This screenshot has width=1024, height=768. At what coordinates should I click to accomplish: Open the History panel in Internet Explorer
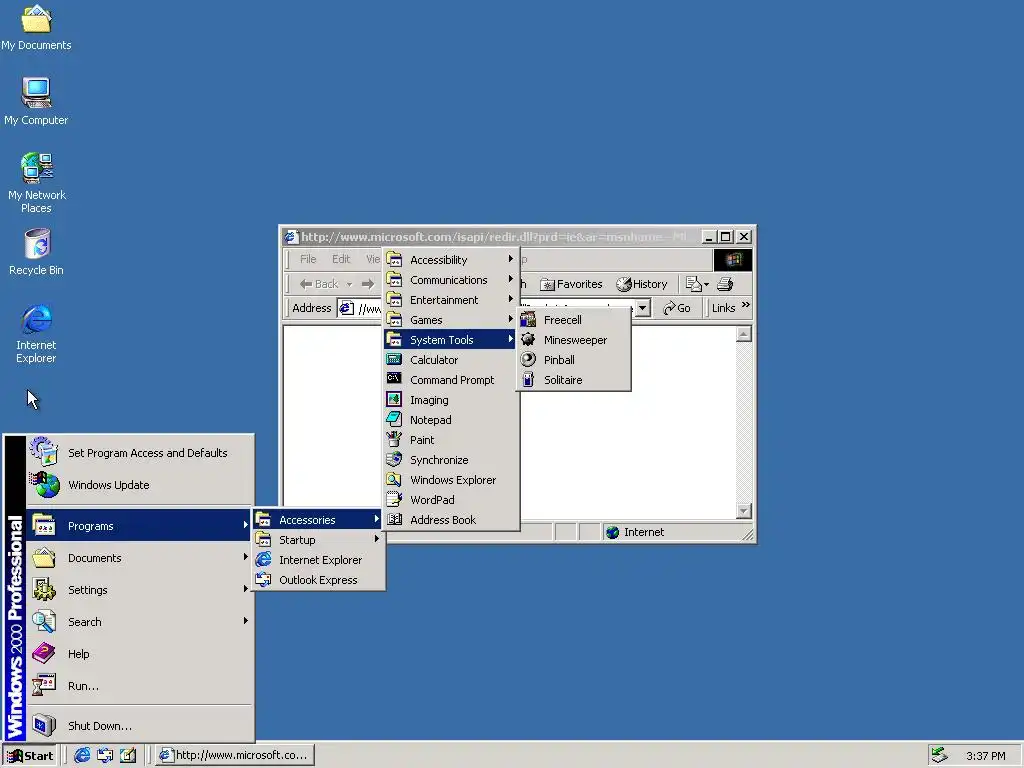(642, 284)
